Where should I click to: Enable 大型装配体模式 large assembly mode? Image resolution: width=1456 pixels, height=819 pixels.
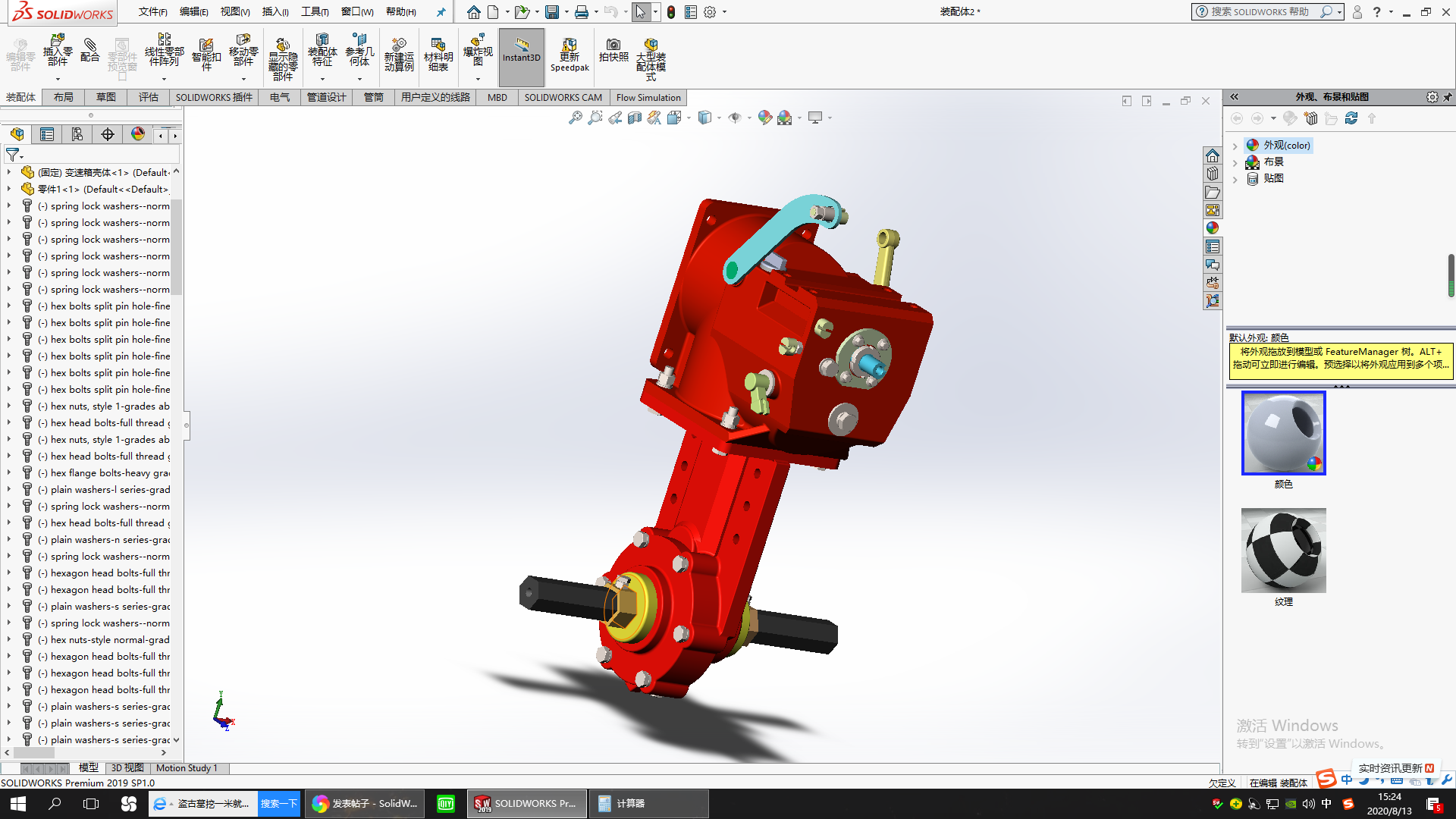coord(651,58)
